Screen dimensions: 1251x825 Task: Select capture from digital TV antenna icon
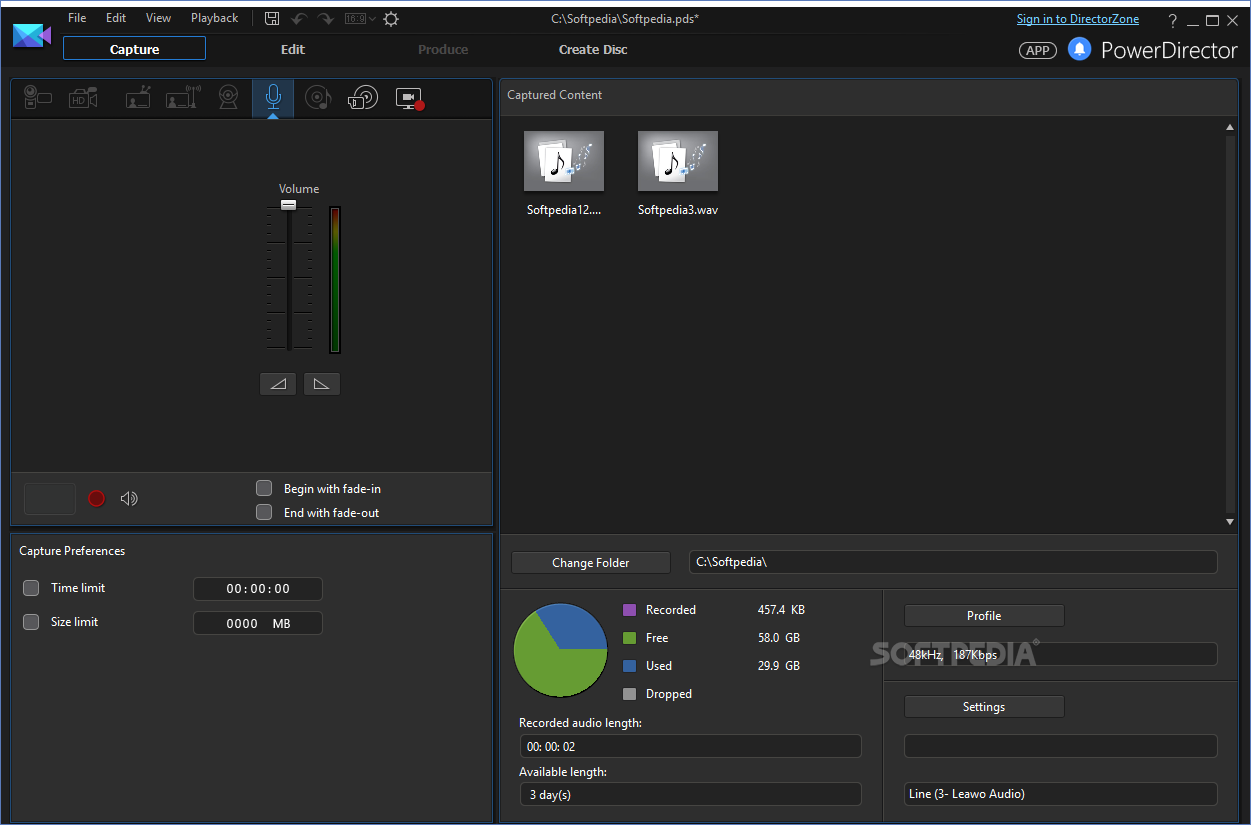(183, 97)
